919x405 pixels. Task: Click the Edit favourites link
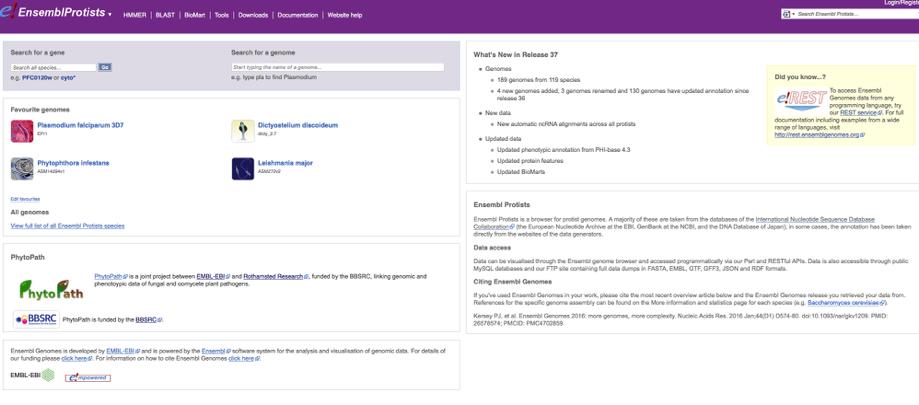click(x=25, y=199)
